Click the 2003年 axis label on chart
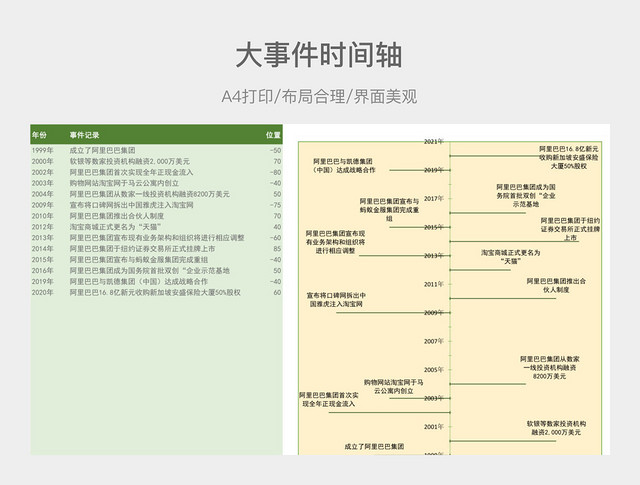The image size is (640, 485). (433, 398)
